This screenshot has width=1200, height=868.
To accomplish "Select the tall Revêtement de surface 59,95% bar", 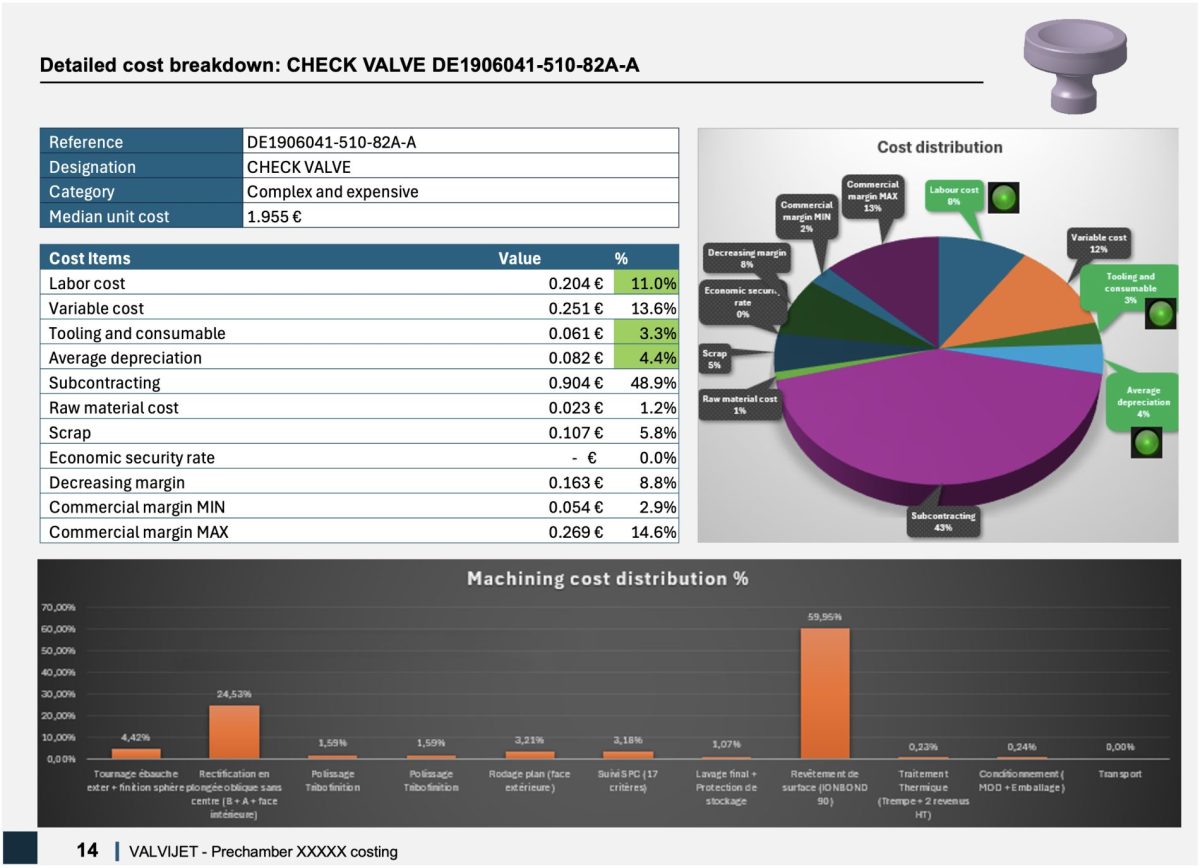I will coord(824,692).
